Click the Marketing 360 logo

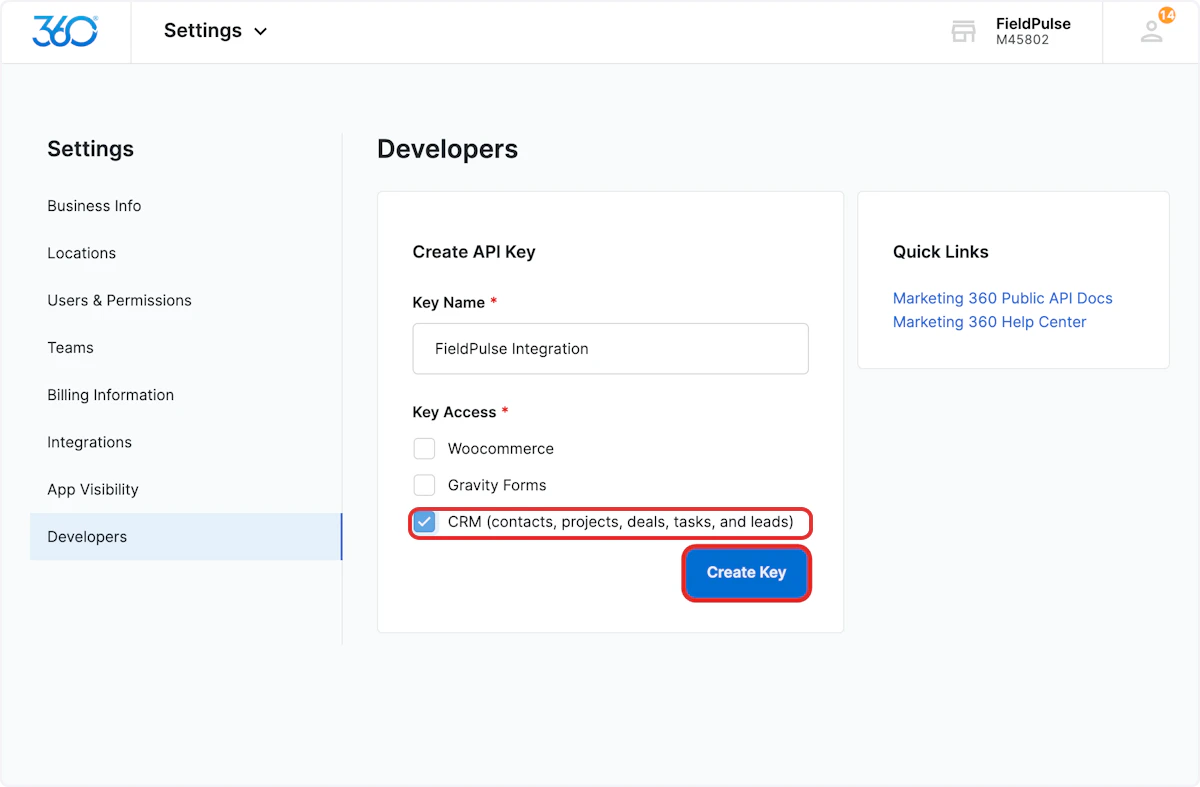click(x=65, y=31)
